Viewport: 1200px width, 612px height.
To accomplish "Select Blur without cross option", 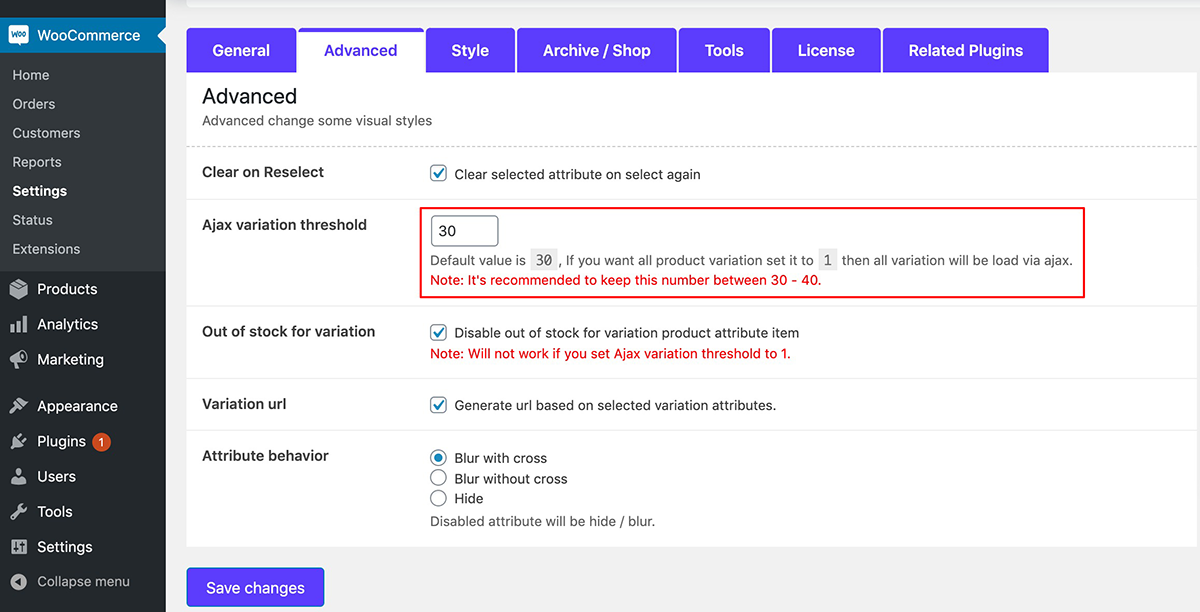I will [438, 478].
